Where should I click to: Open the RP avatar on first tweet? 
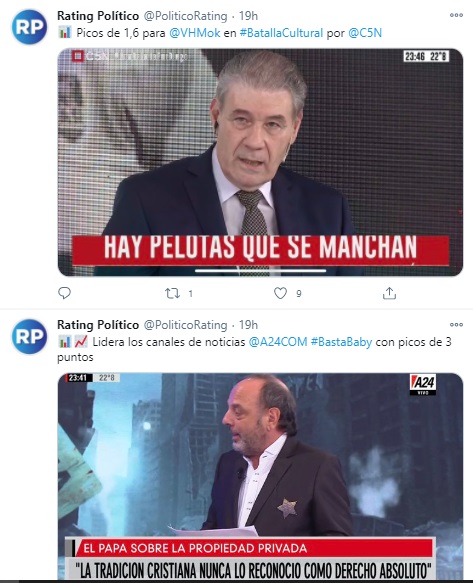click(29, 27)
